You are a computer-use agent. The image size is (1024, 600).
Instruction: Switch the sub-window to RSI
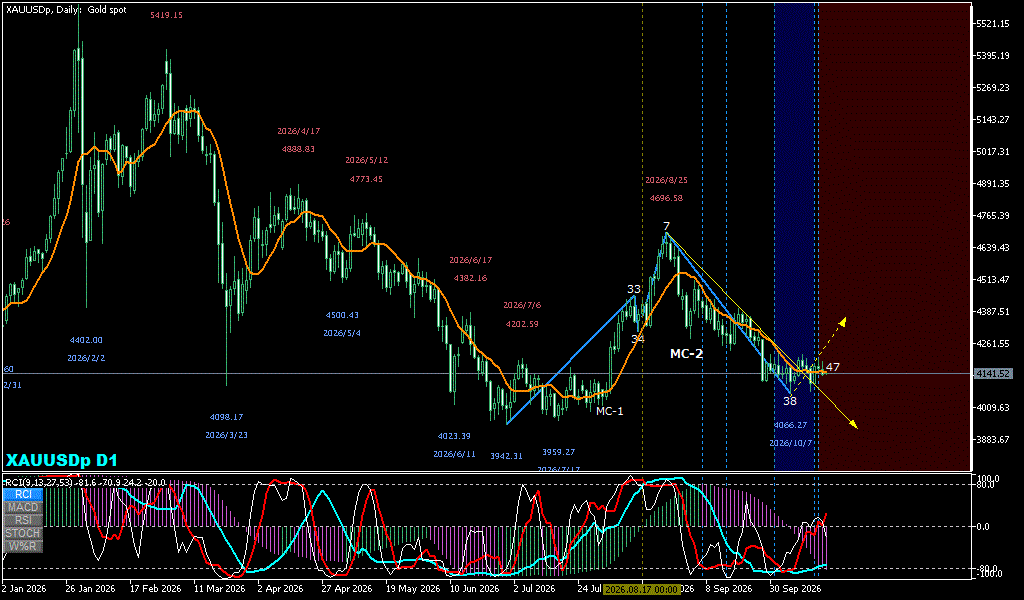tap(23, 520)
